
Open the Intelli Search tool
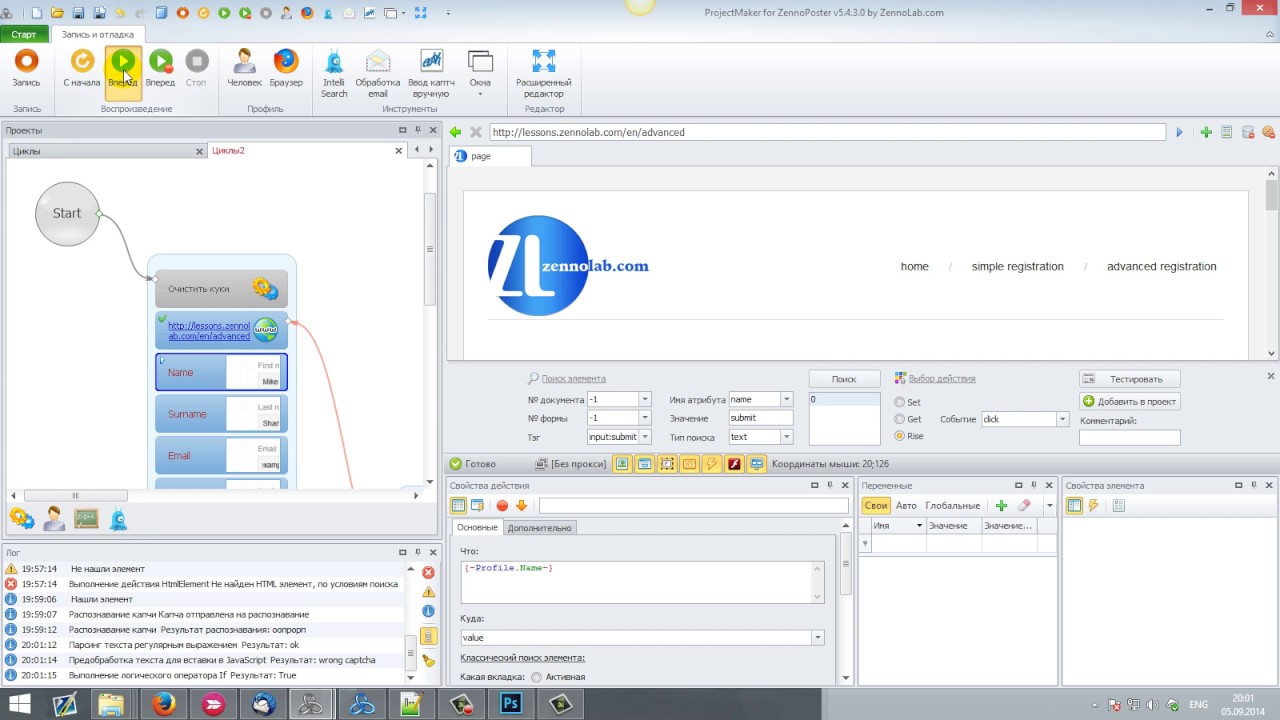[334, 74]
